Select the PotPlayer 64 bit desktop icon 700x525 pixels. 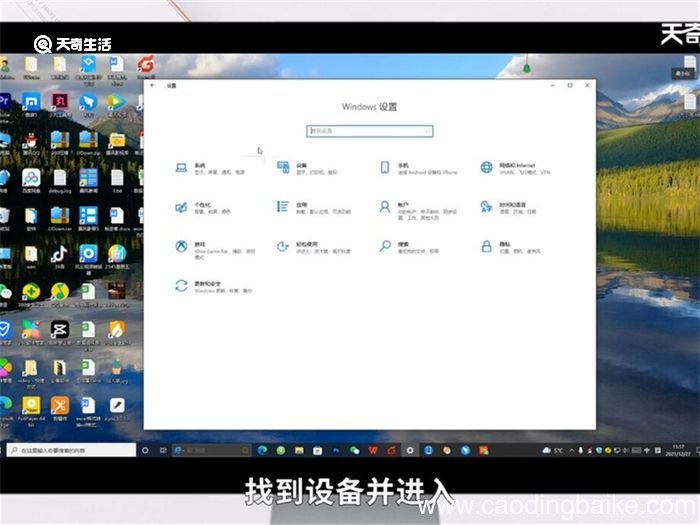click(31, 411)
